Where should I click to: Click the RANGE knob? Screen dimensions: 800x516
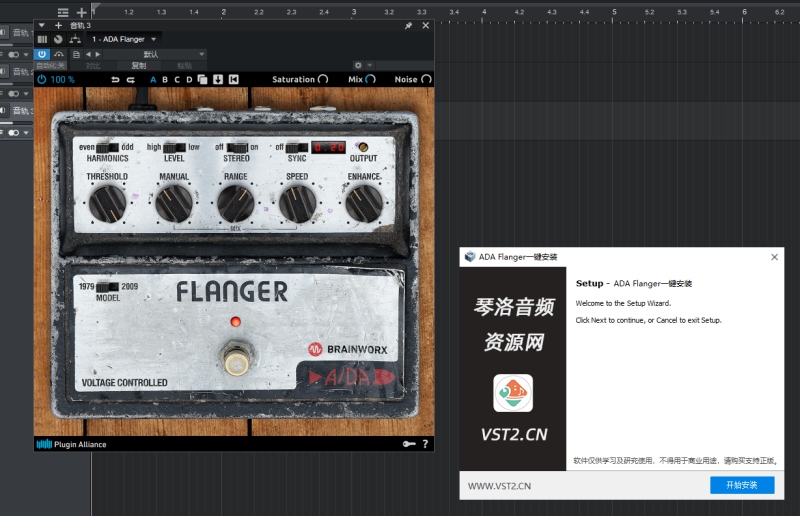click(236, 204)
